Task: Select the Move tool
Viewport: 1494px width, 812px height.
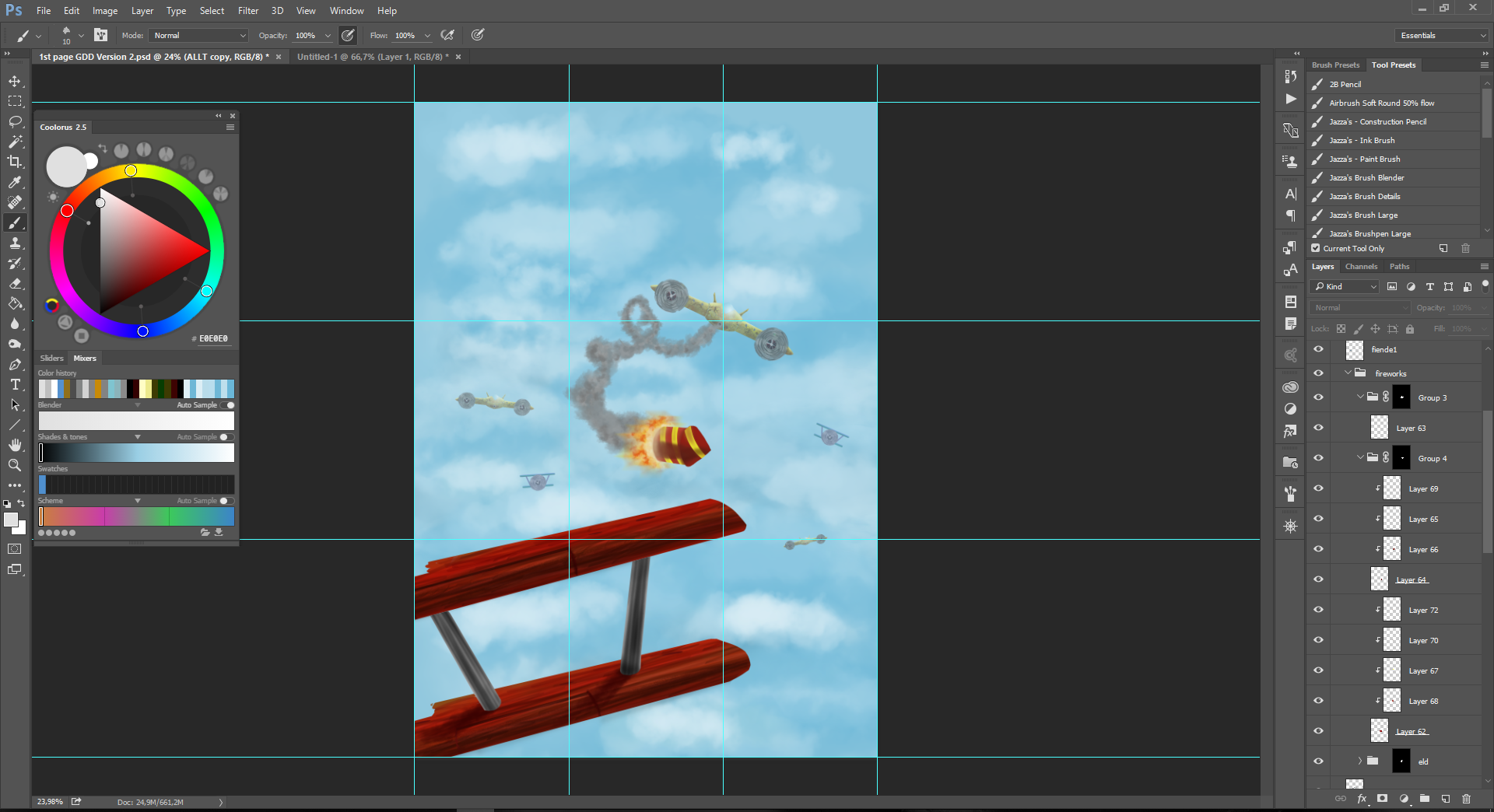Action: pos(15,82)
